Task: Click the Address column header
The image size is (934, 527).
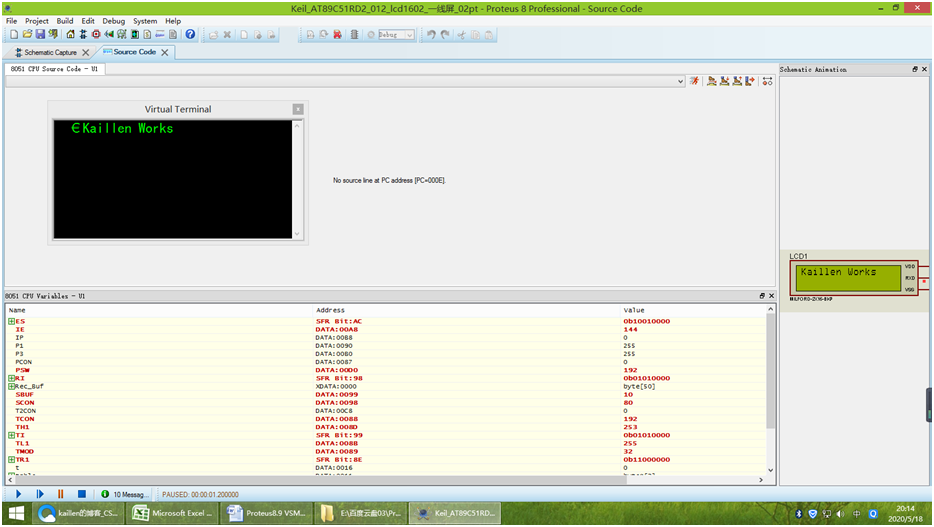Action: (331, 310)
